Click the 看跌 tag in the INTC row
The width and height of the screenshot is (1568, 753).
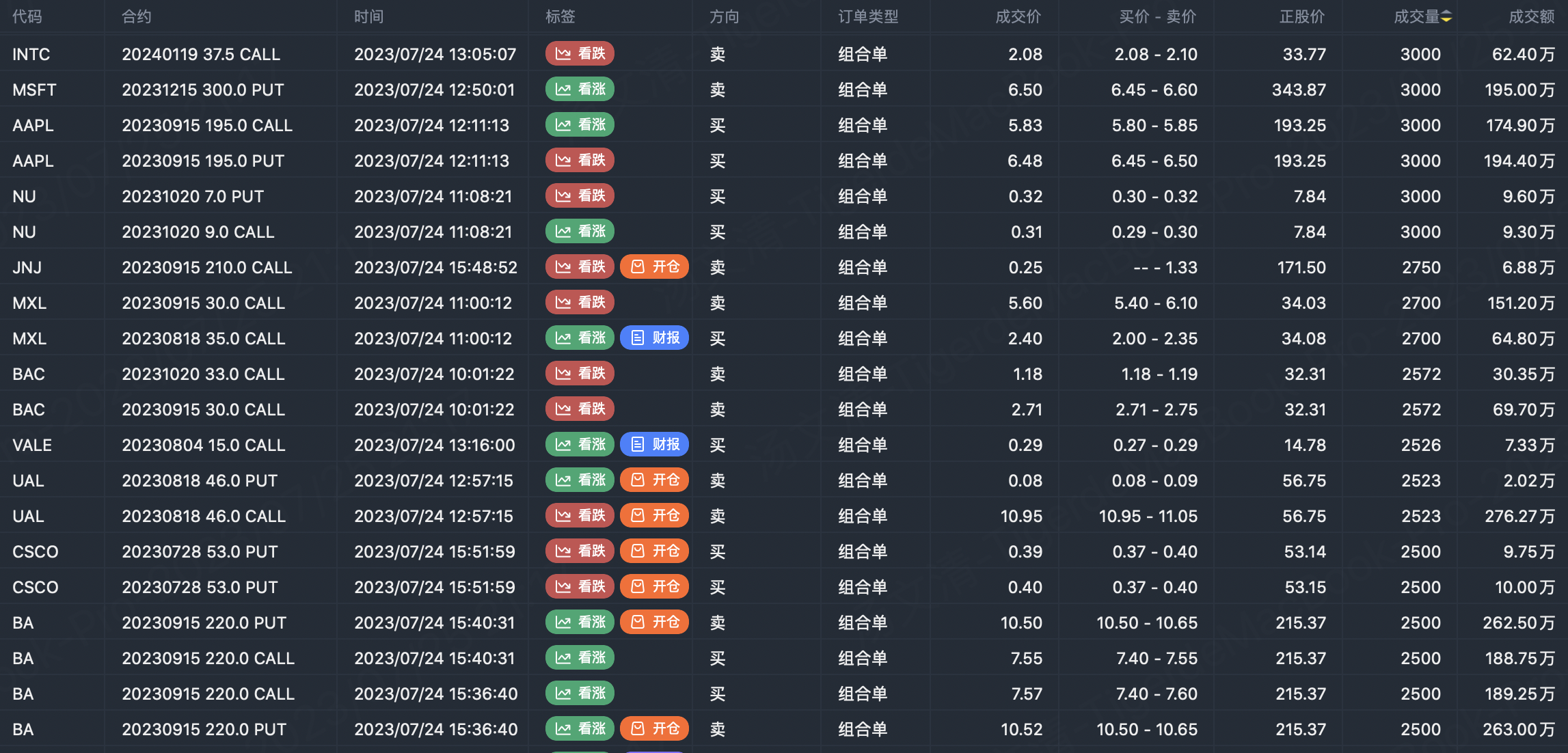pos(580,53)
